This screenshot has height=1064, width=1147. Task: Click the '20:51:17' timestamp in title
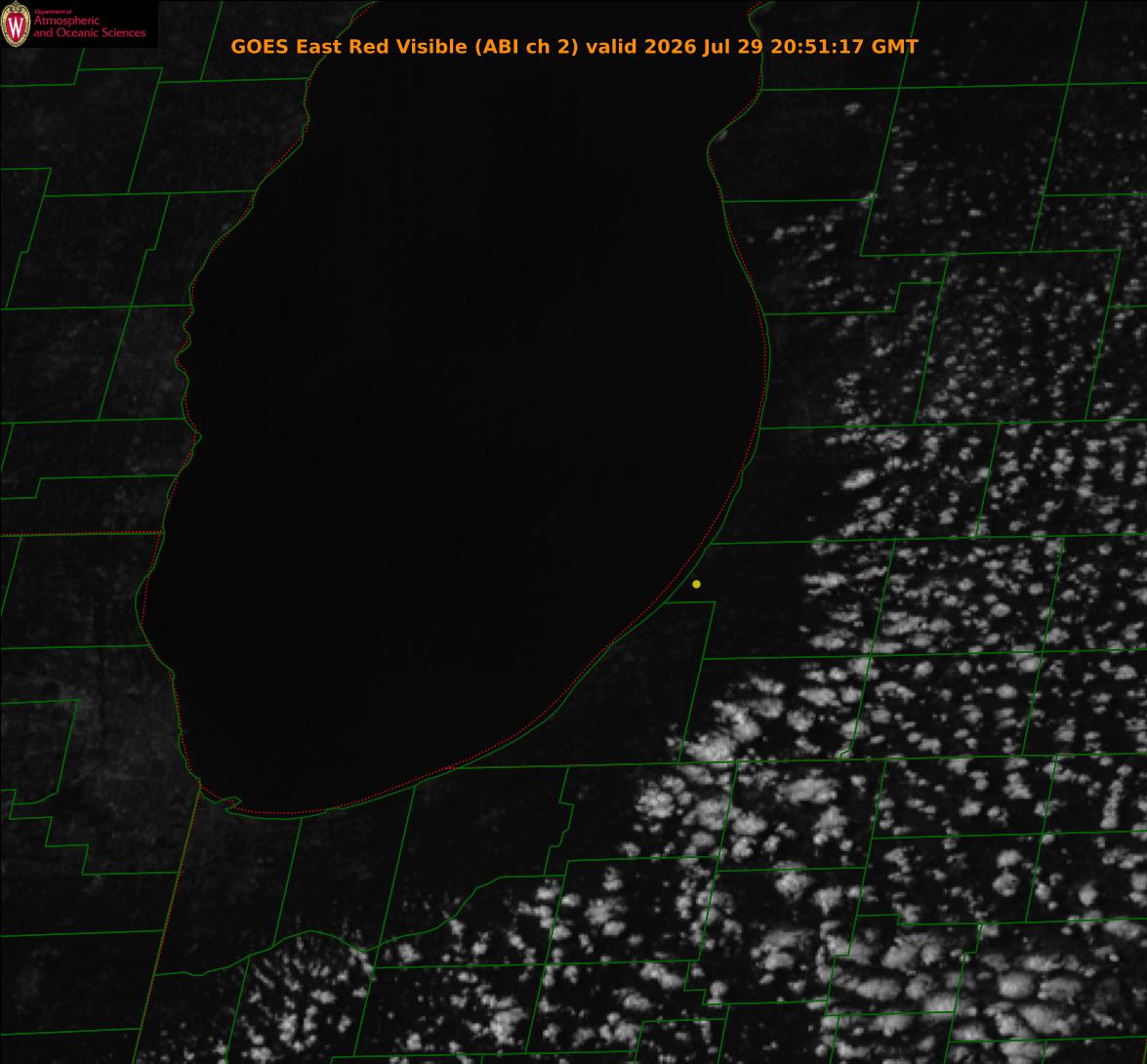[818, 47]
